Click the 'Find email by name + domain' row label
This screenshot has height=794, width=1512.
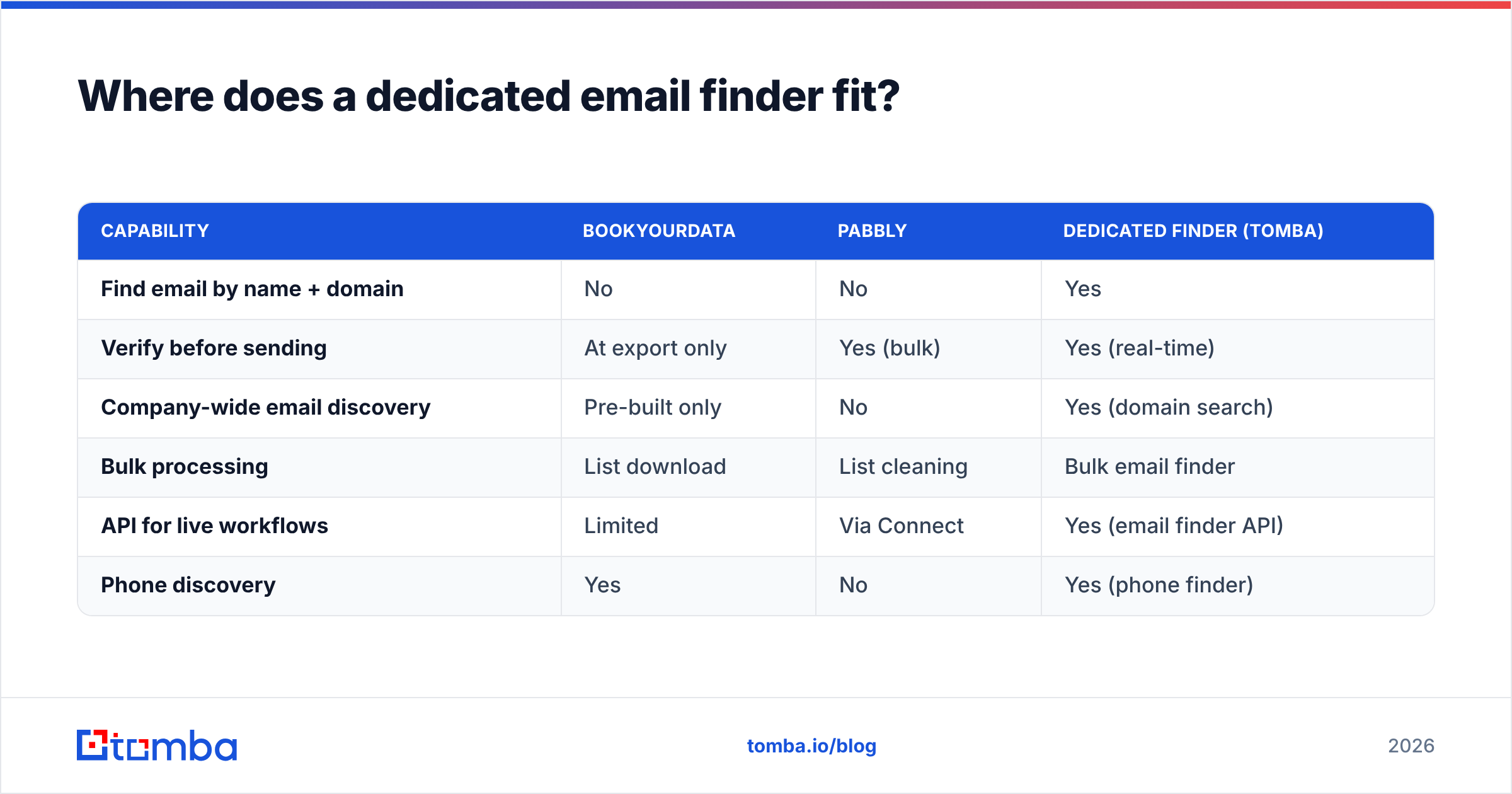pos(252,289)
